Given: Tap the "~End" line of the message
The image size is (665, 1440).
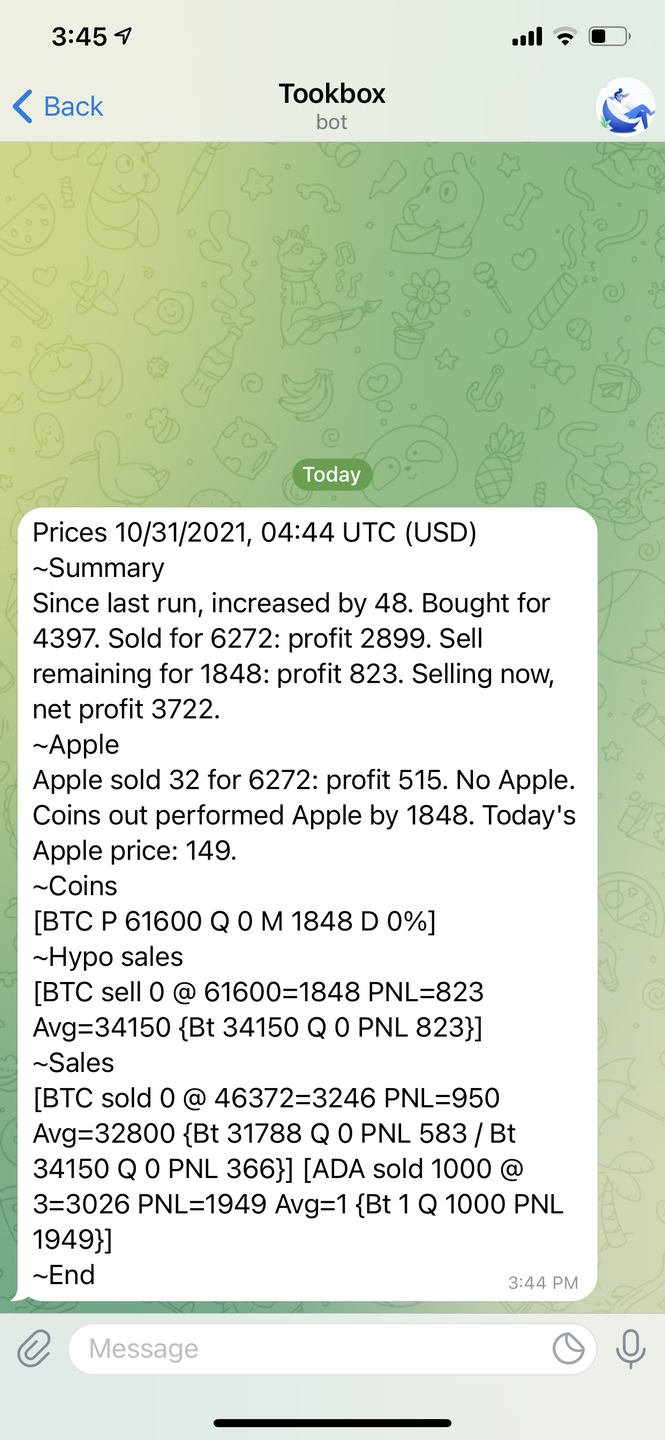Looking at the screenshot, I should coord(65,1275).
